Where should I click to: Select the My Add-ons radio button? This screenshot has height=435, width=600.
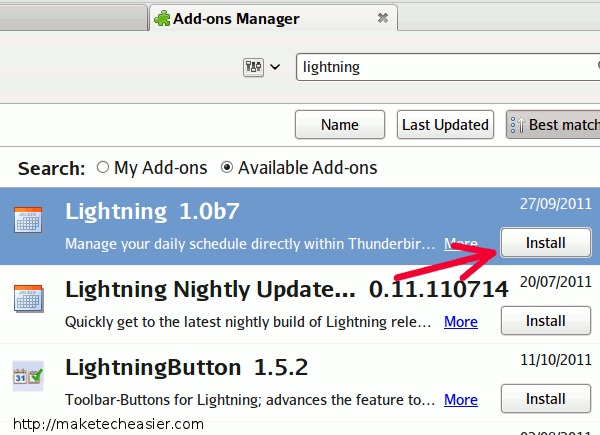[103, 167]
